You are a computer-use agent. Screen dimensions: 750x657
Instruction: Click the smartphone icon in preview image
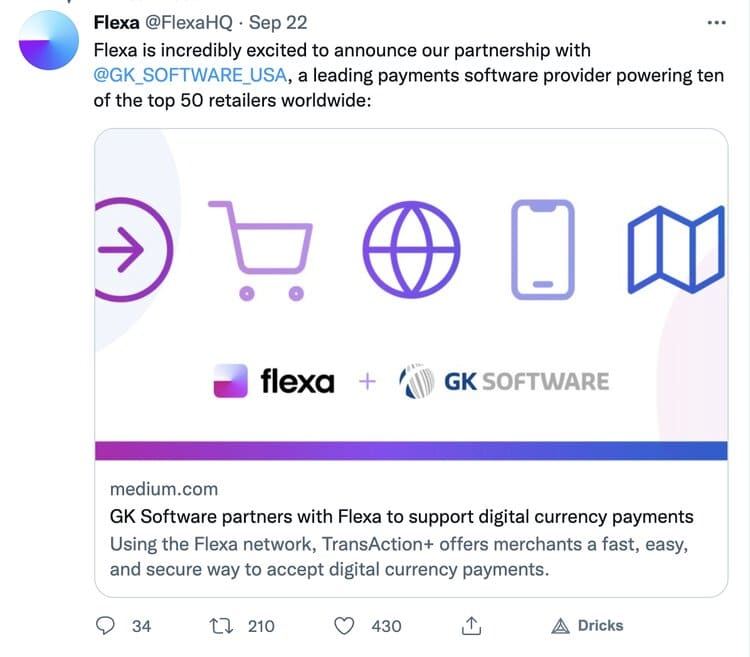point(543,248)
